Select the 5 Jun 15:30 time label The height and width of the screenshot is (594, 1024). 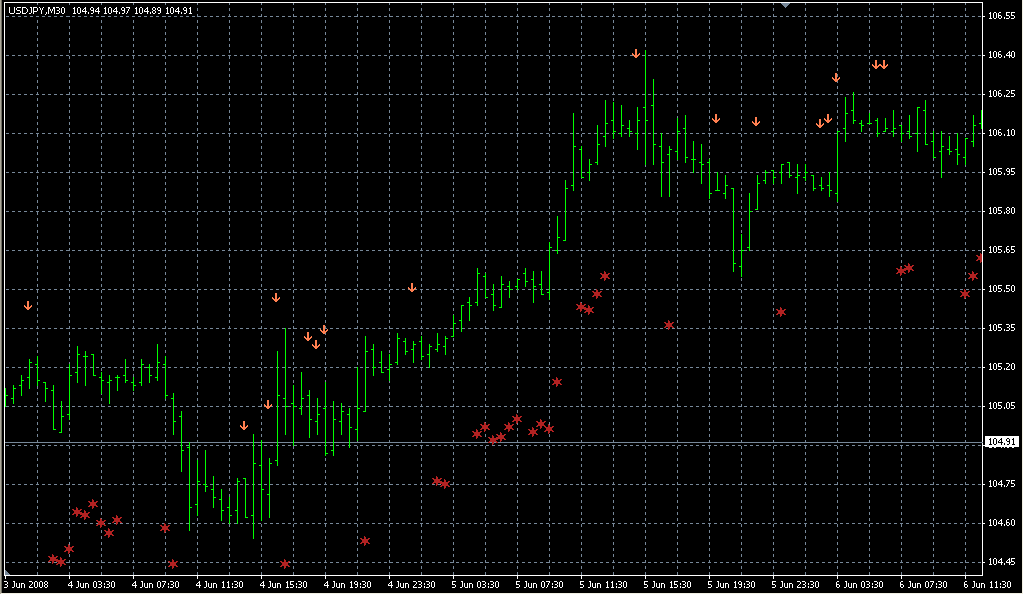(x=667, y=584)
